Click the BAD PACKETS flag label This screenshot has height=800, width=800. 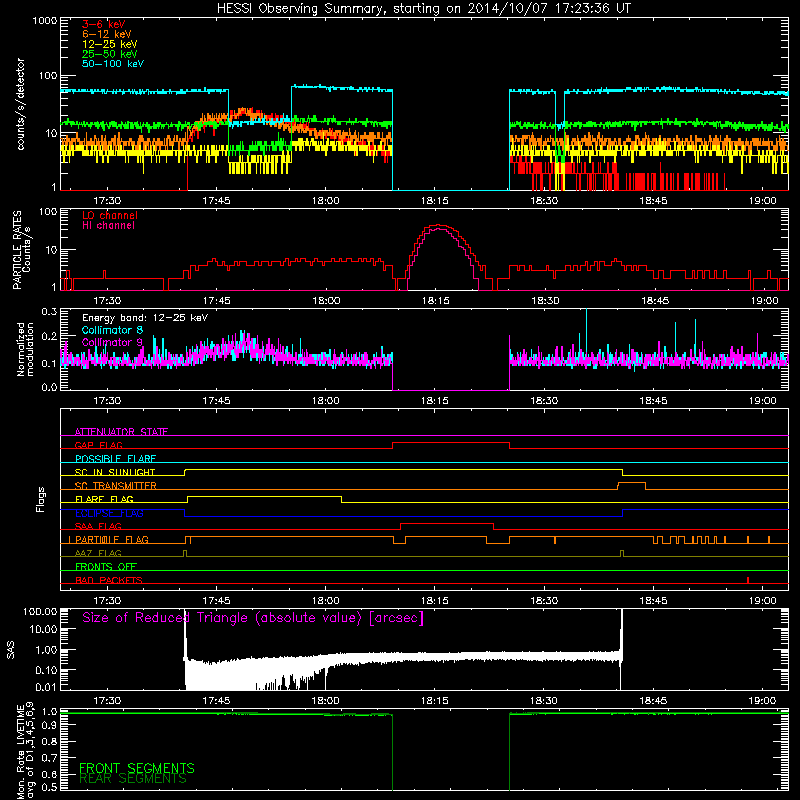point(109,580)
